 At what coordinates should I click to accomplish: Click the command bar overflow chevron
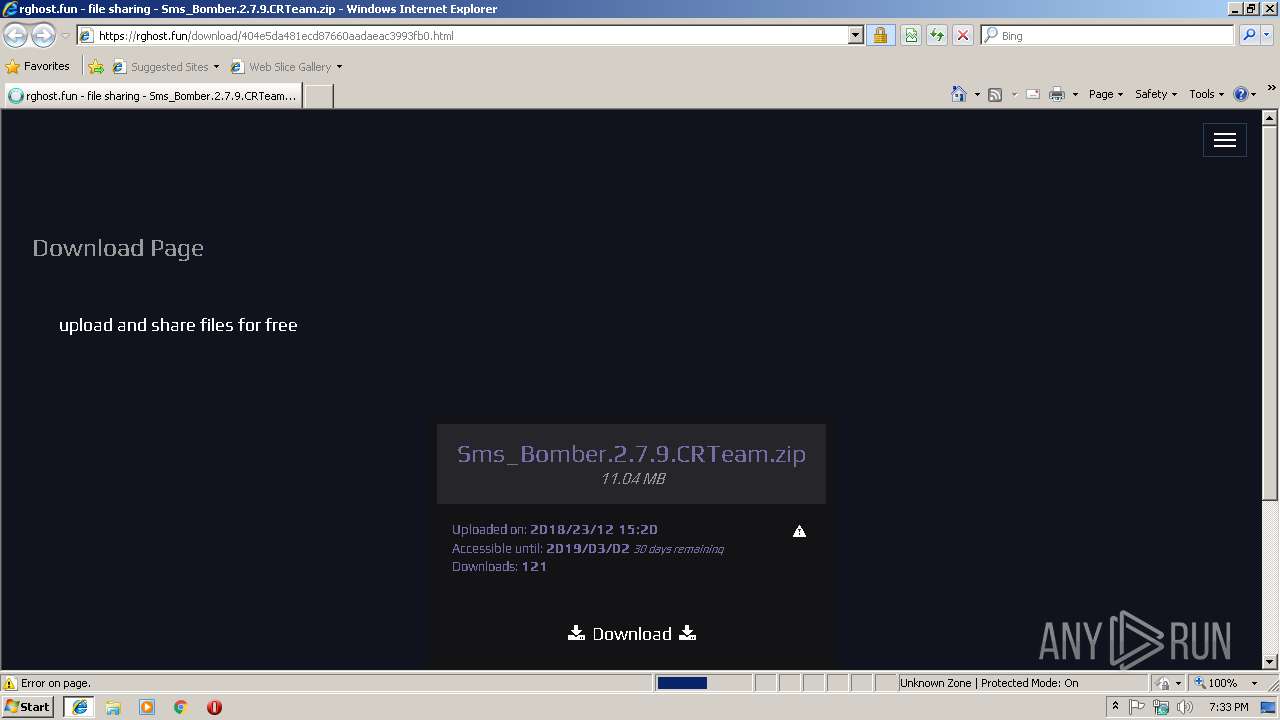click(x=1271, y=88)
